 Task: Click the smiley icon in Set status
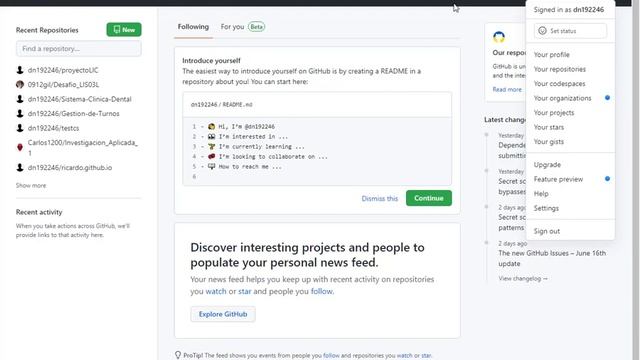[542, 31]
